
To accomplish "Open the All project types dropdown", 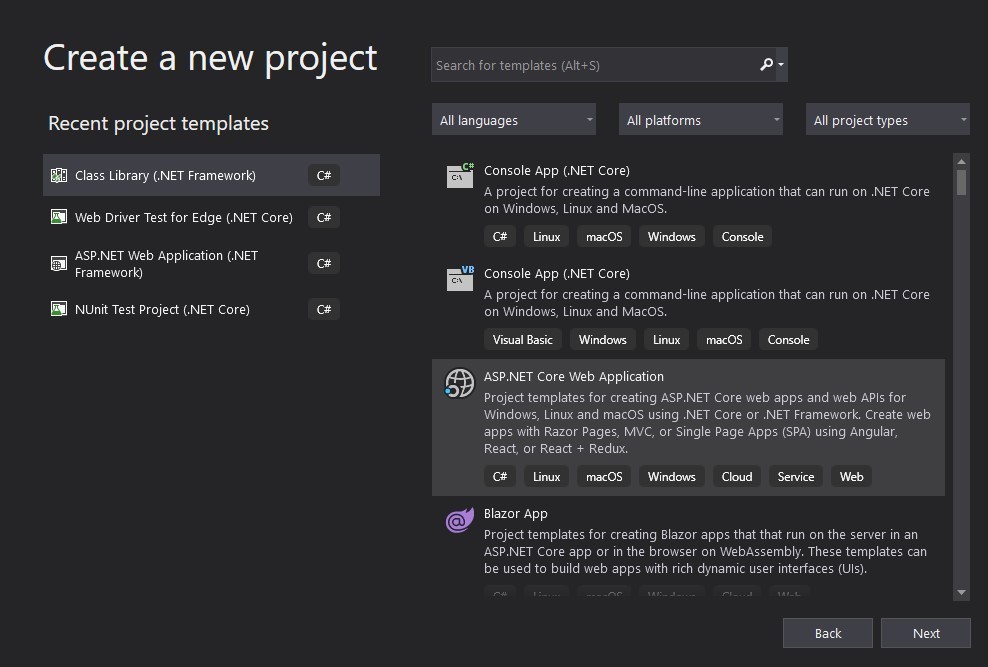I will tap(887, 120).
